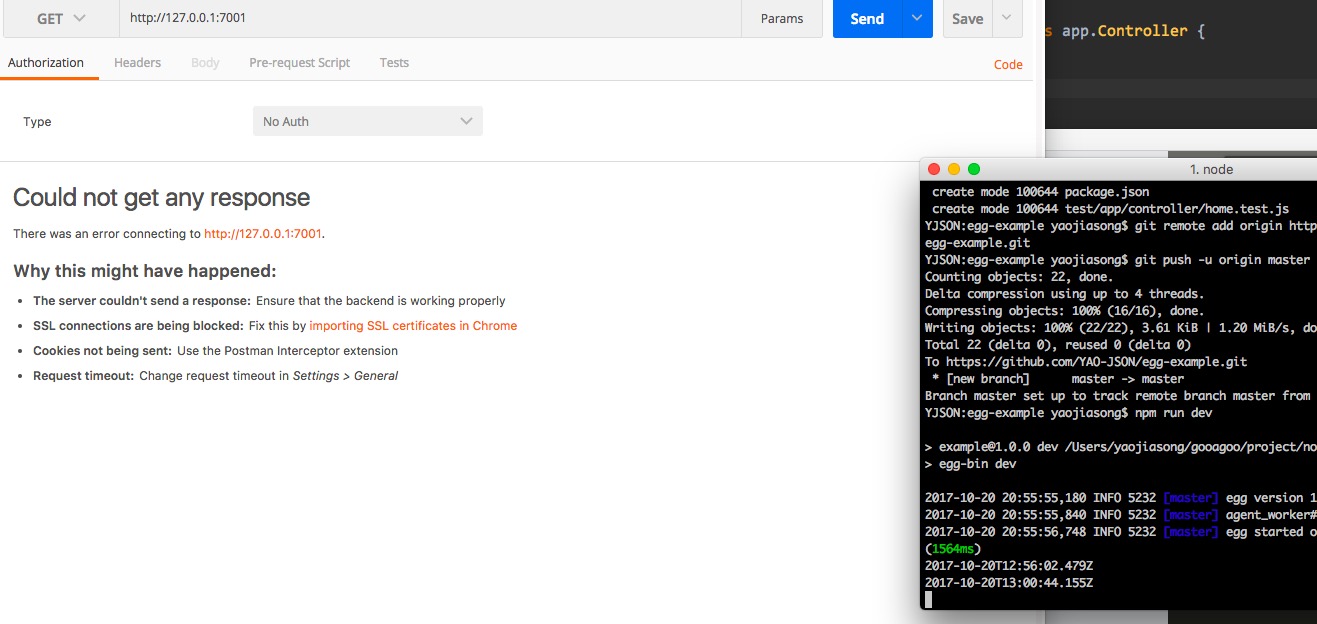The width and height of the screenshot is (1317, 624).
Task: Click the Save button
Action: [966, 18]
